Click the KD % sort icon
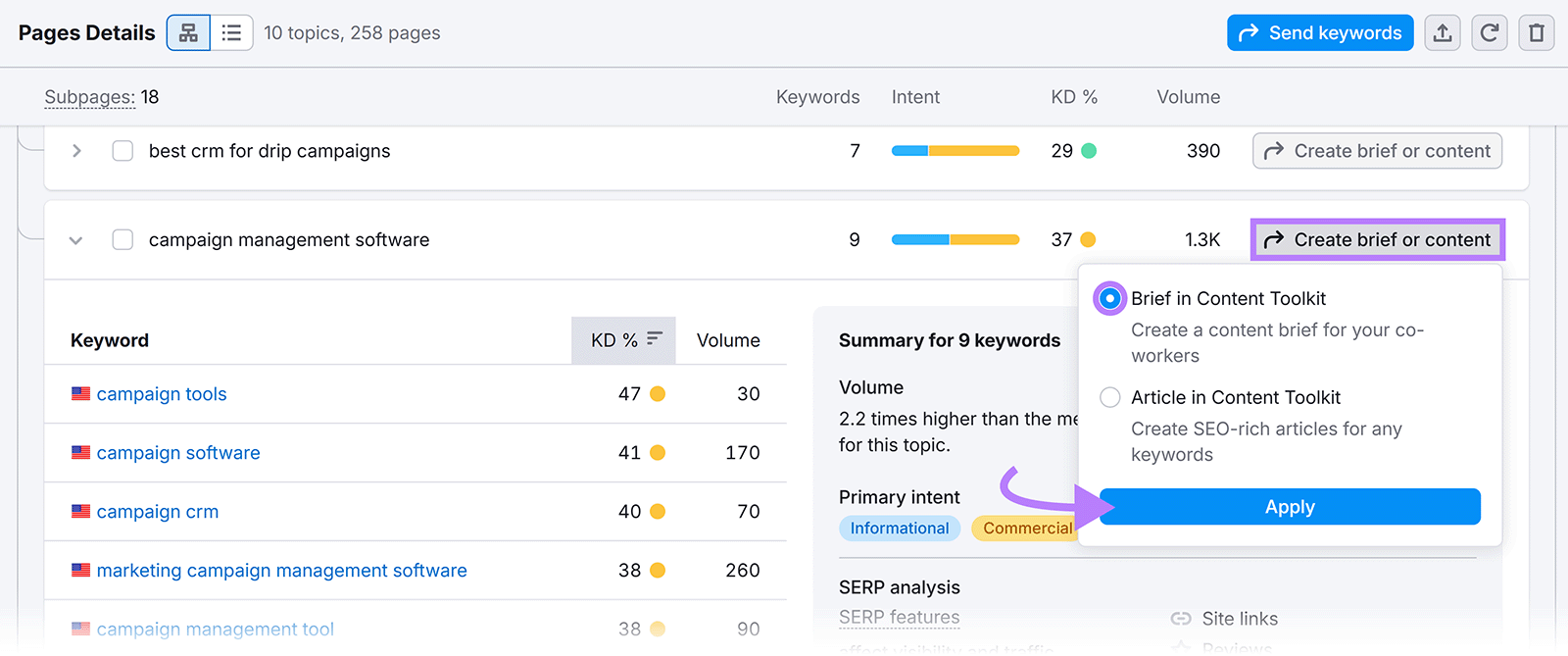The image size is (1568, 656). pos(655,339)
